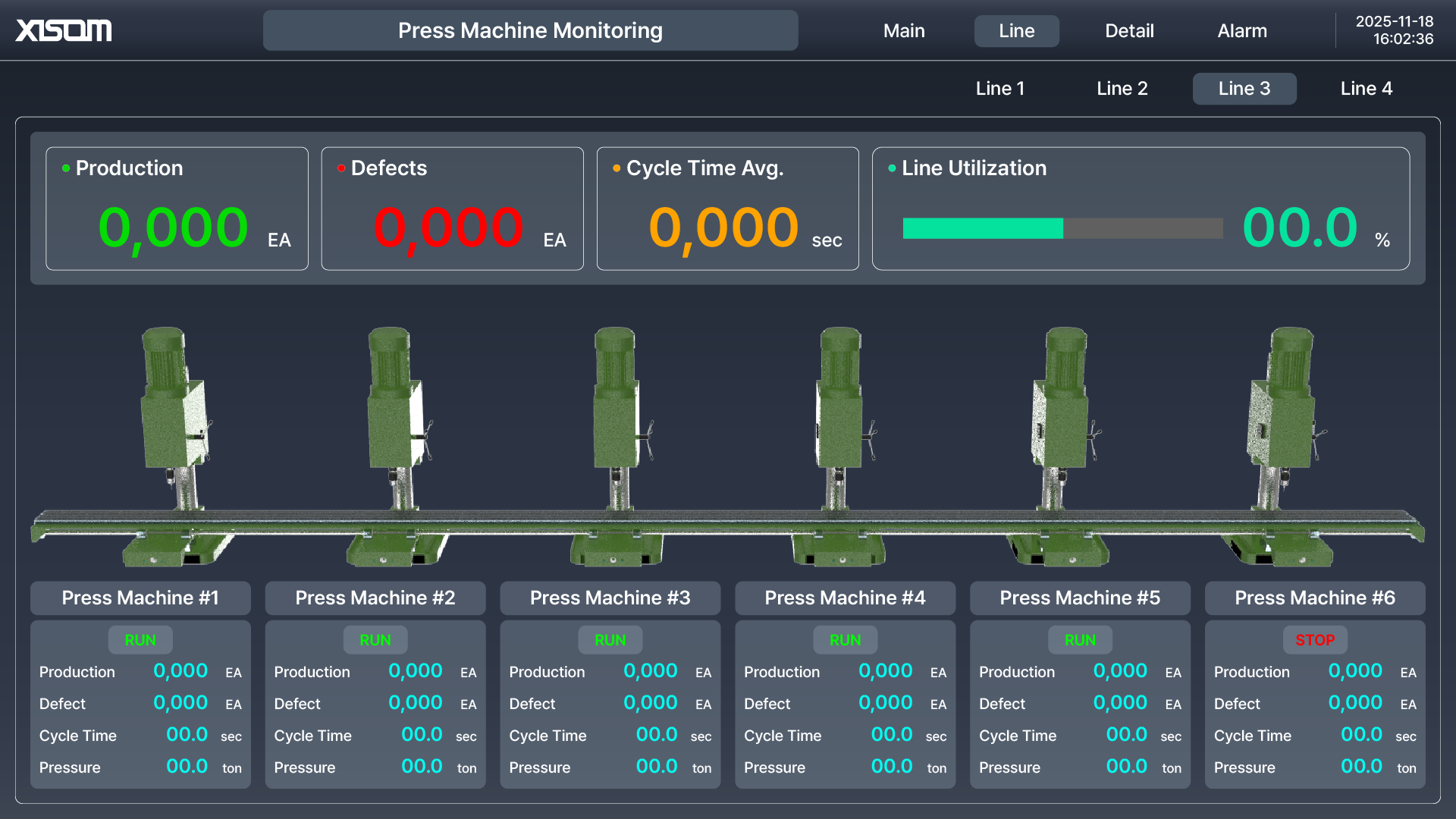The image size is (1456, 819).
Task: Select the Press Machine #5 3D model
Action: (1062, 425)
